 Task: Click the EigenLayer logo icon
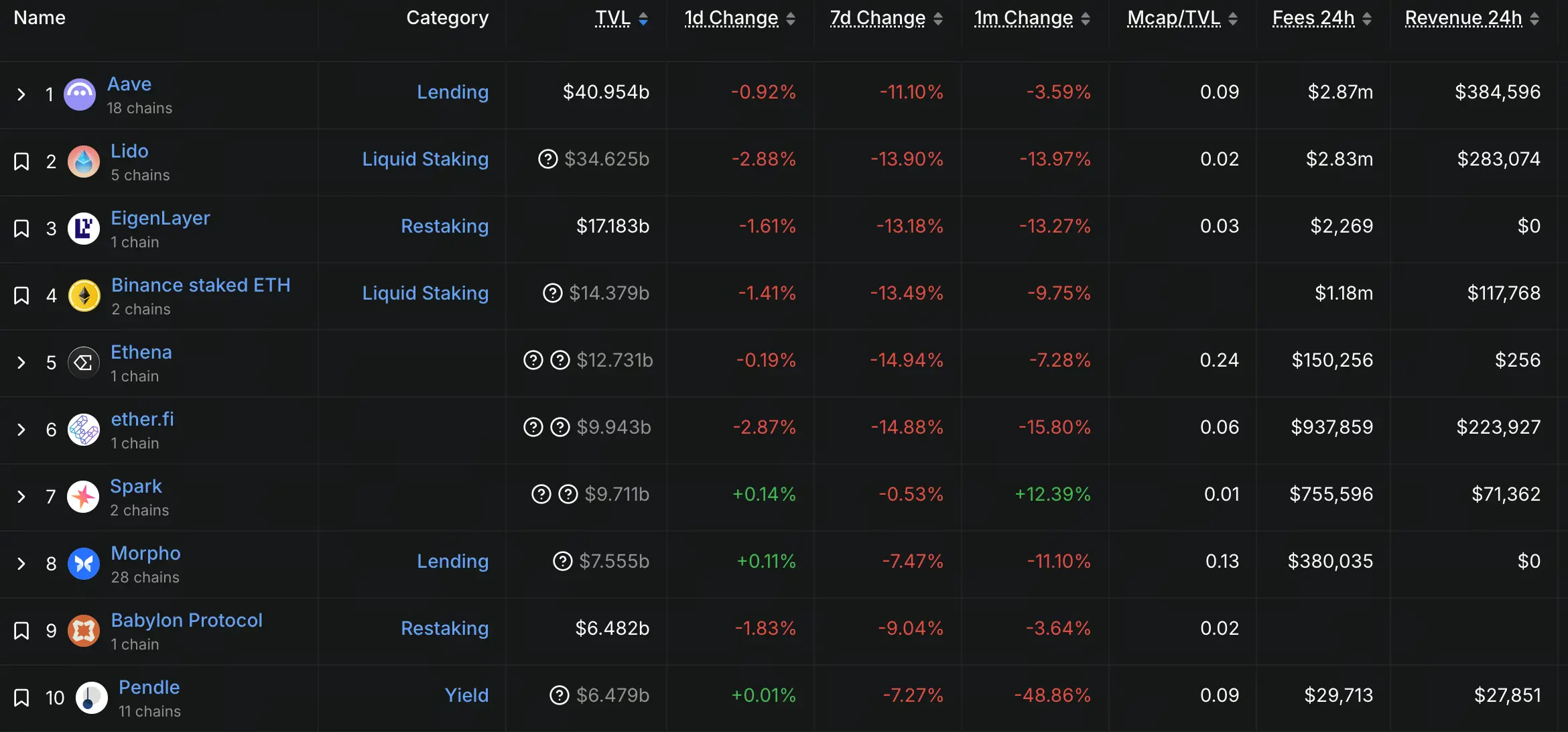[x=84, y=229]
